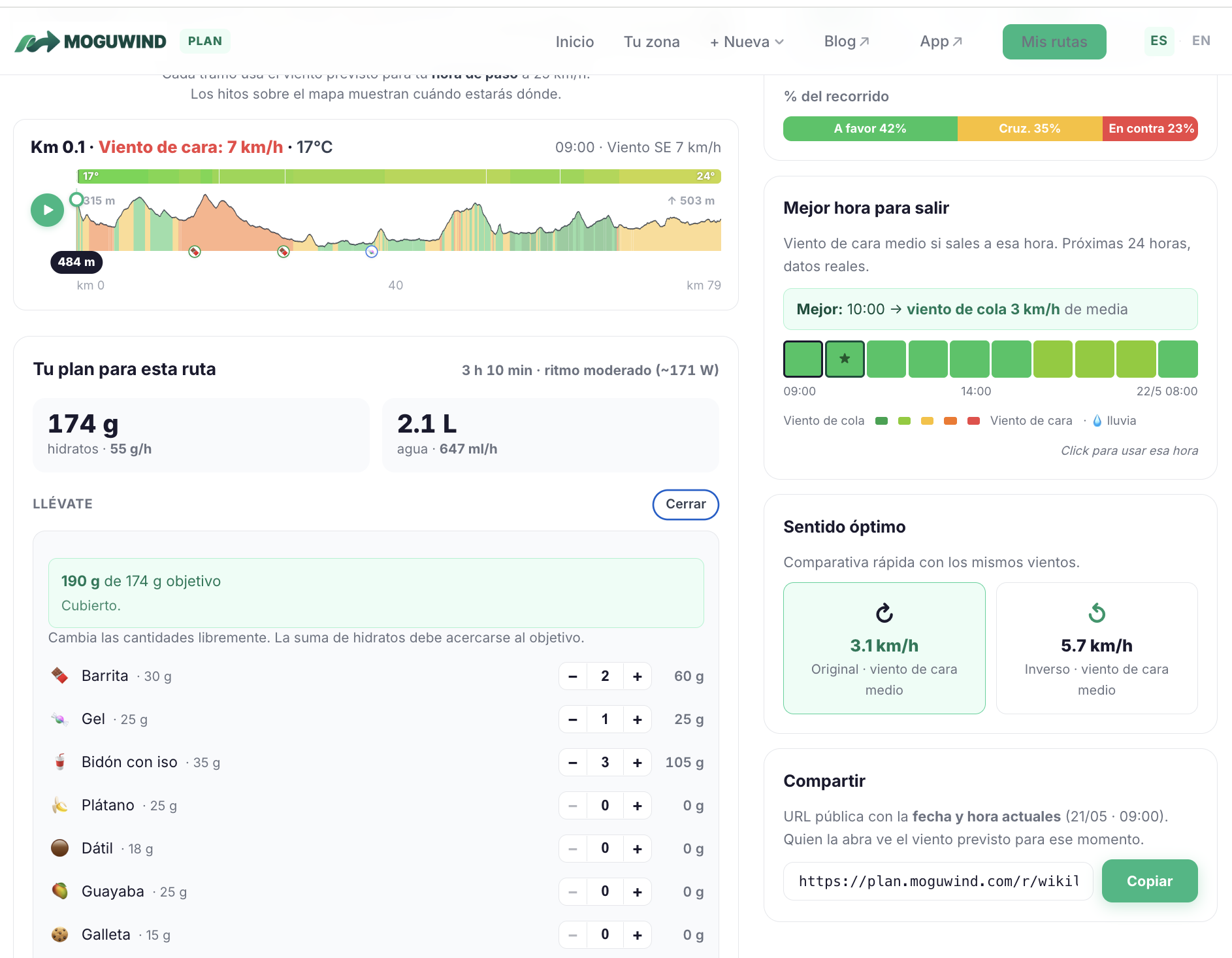The width and height of the screenshot is (1232, 958).
Task: Click the share URL text field
Action: [938, 881]
